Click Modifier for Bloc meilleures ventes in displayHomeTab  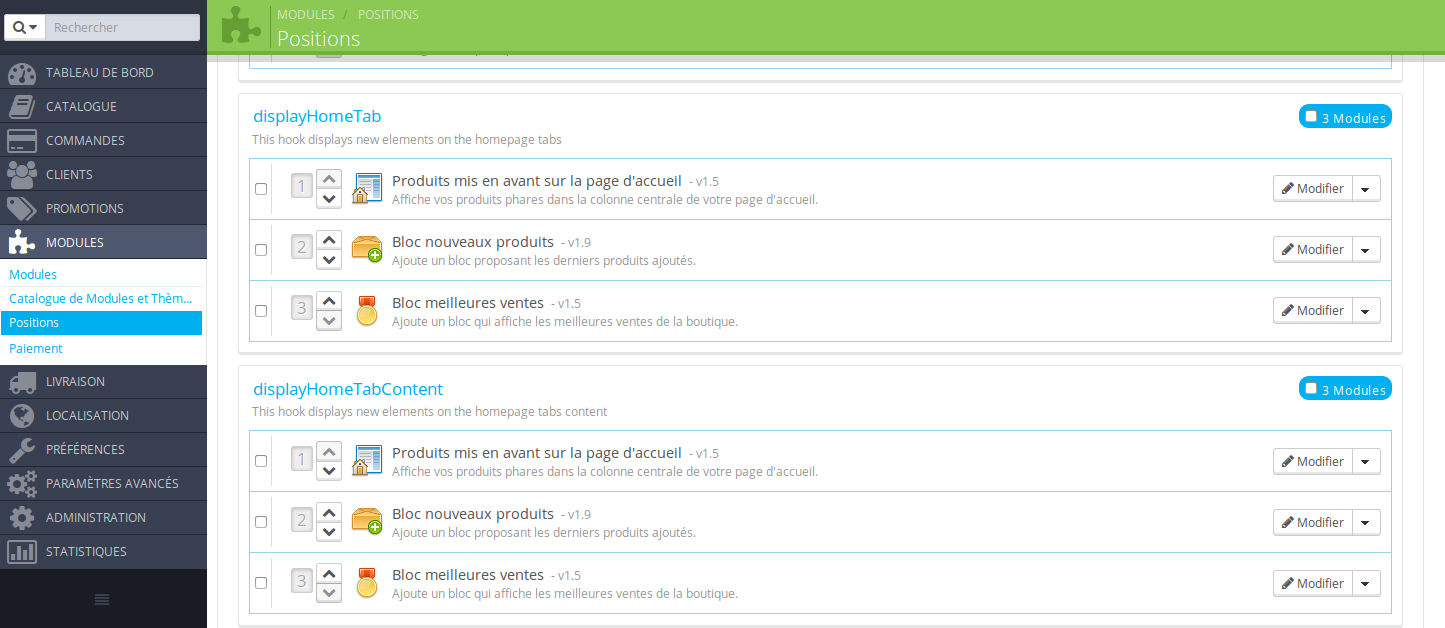click(1313, 310)
